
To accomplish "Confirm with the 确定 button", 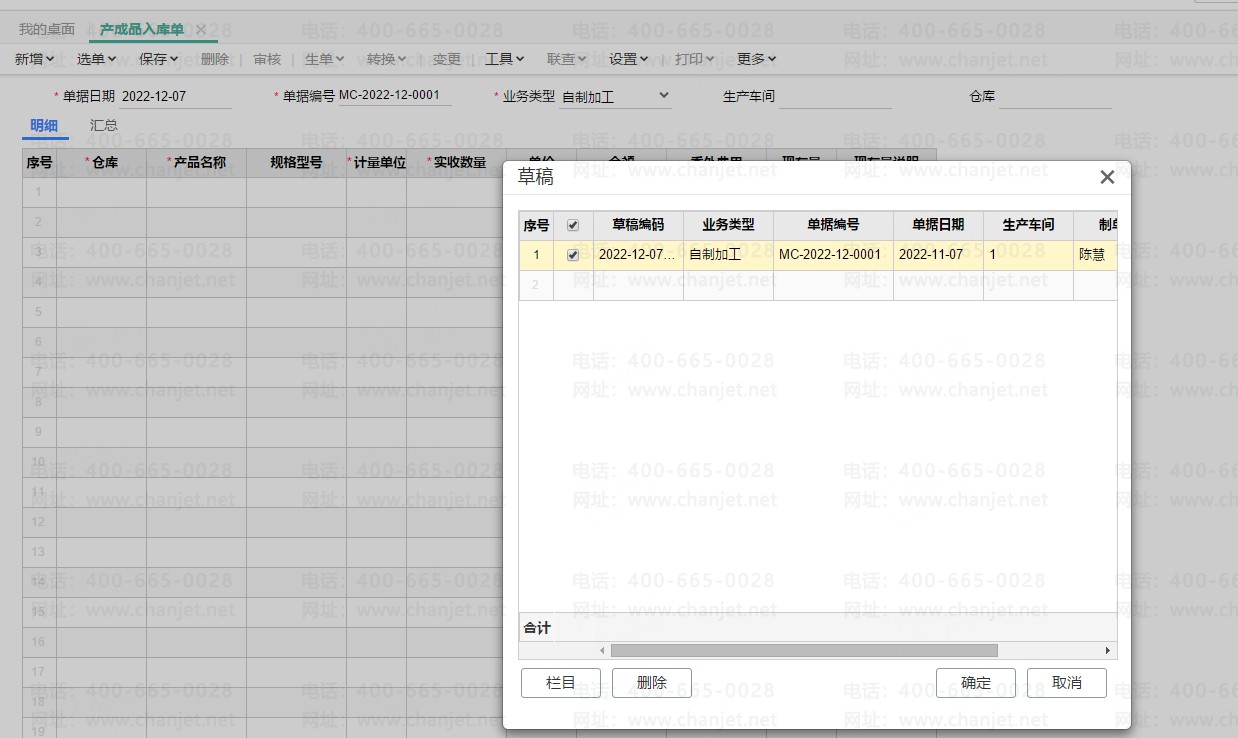I will coord(976,683).
